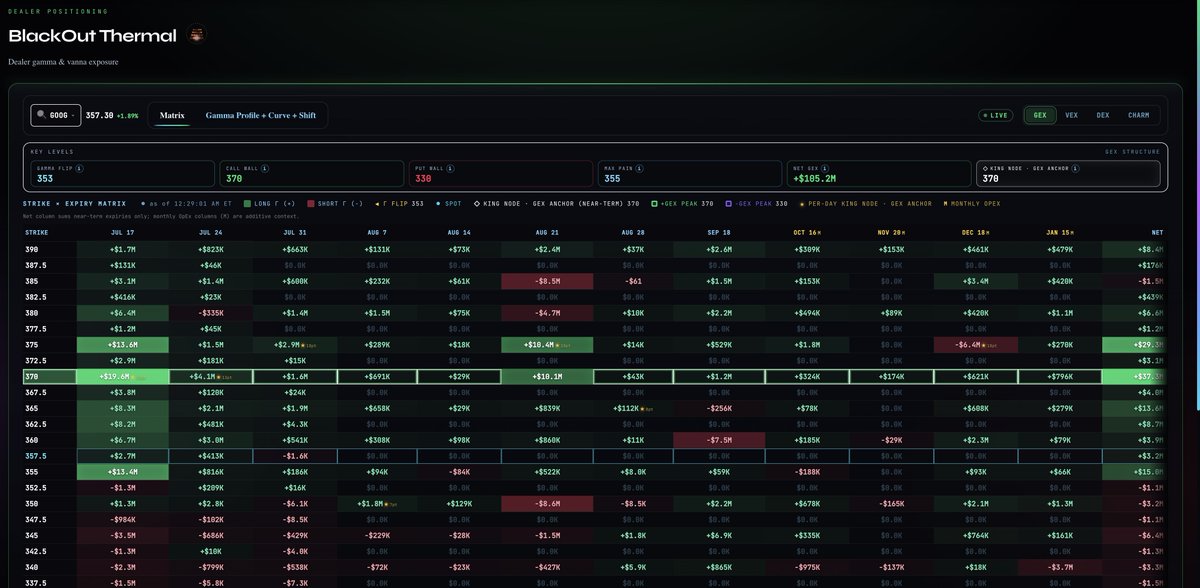Select the CHARM view

[1138, 116]
